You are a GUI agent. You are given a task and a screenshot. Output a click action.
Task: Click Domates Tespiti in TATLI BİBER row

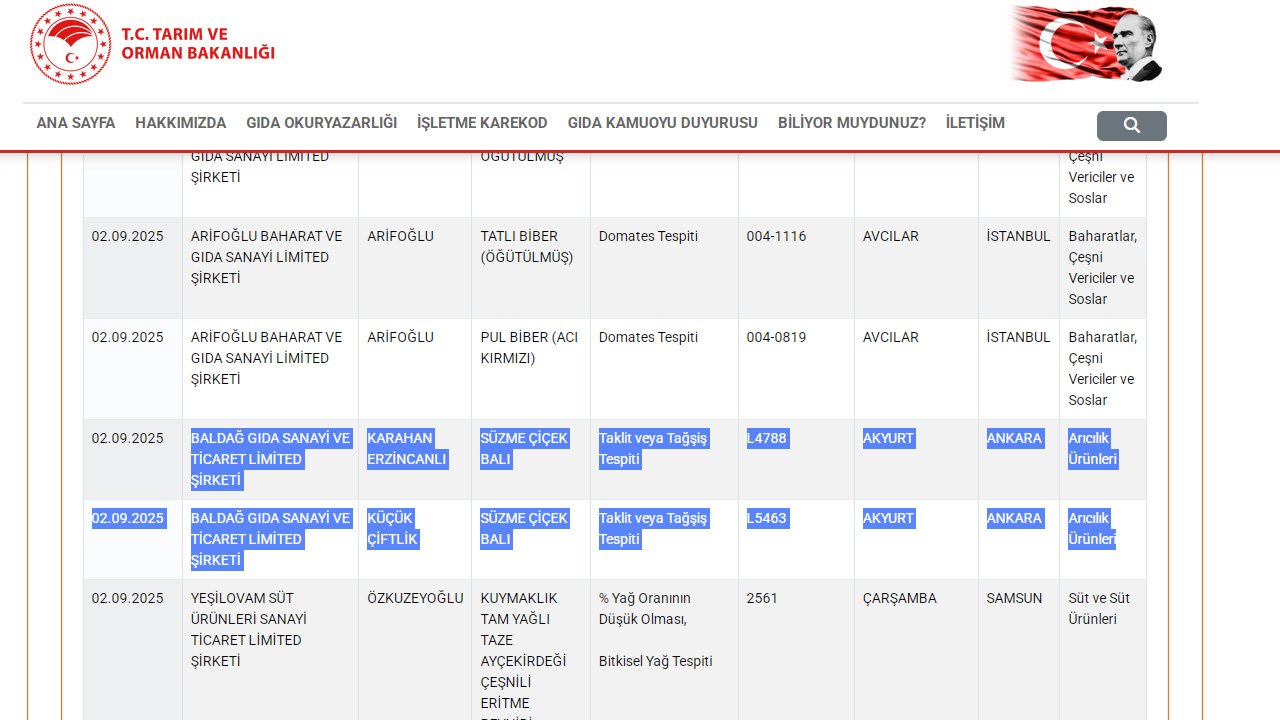click(x=648, y=237)
